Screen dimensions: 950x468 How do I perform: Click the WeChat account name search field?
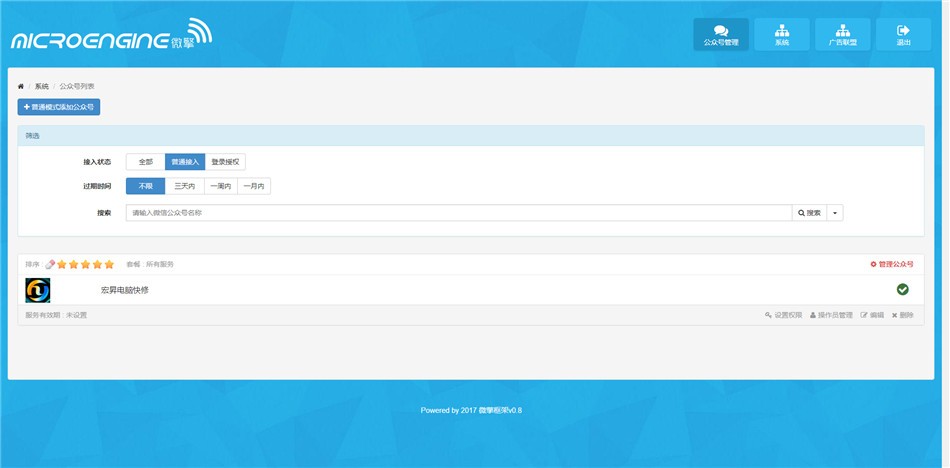point(458,213)
